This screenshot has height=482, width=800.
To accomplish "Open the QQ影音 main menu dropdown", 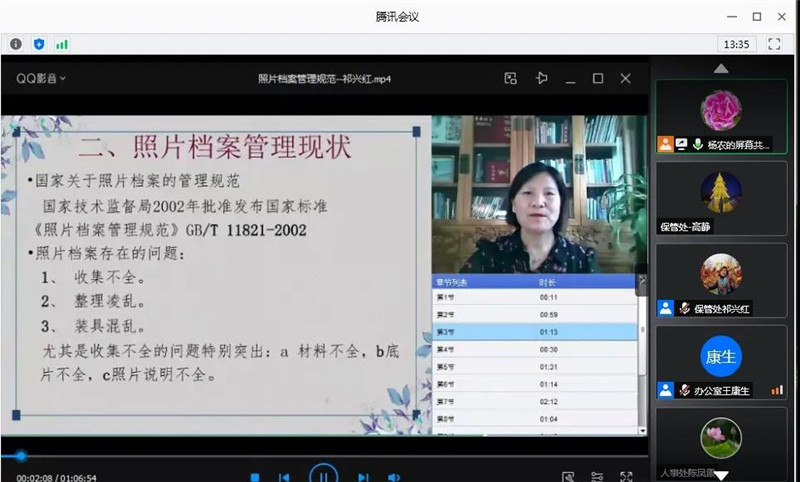I will [x=41, y=79].
